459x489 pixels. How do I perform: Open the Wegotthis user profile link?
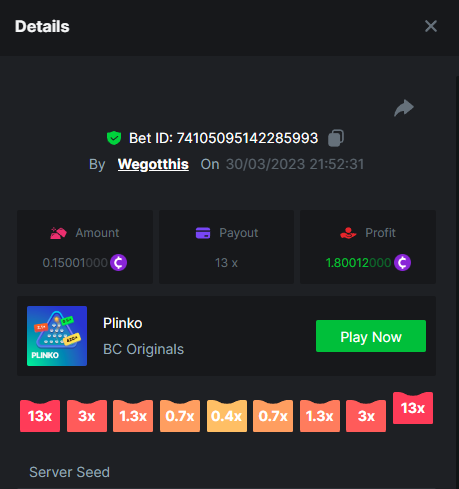tap(153, 164)
